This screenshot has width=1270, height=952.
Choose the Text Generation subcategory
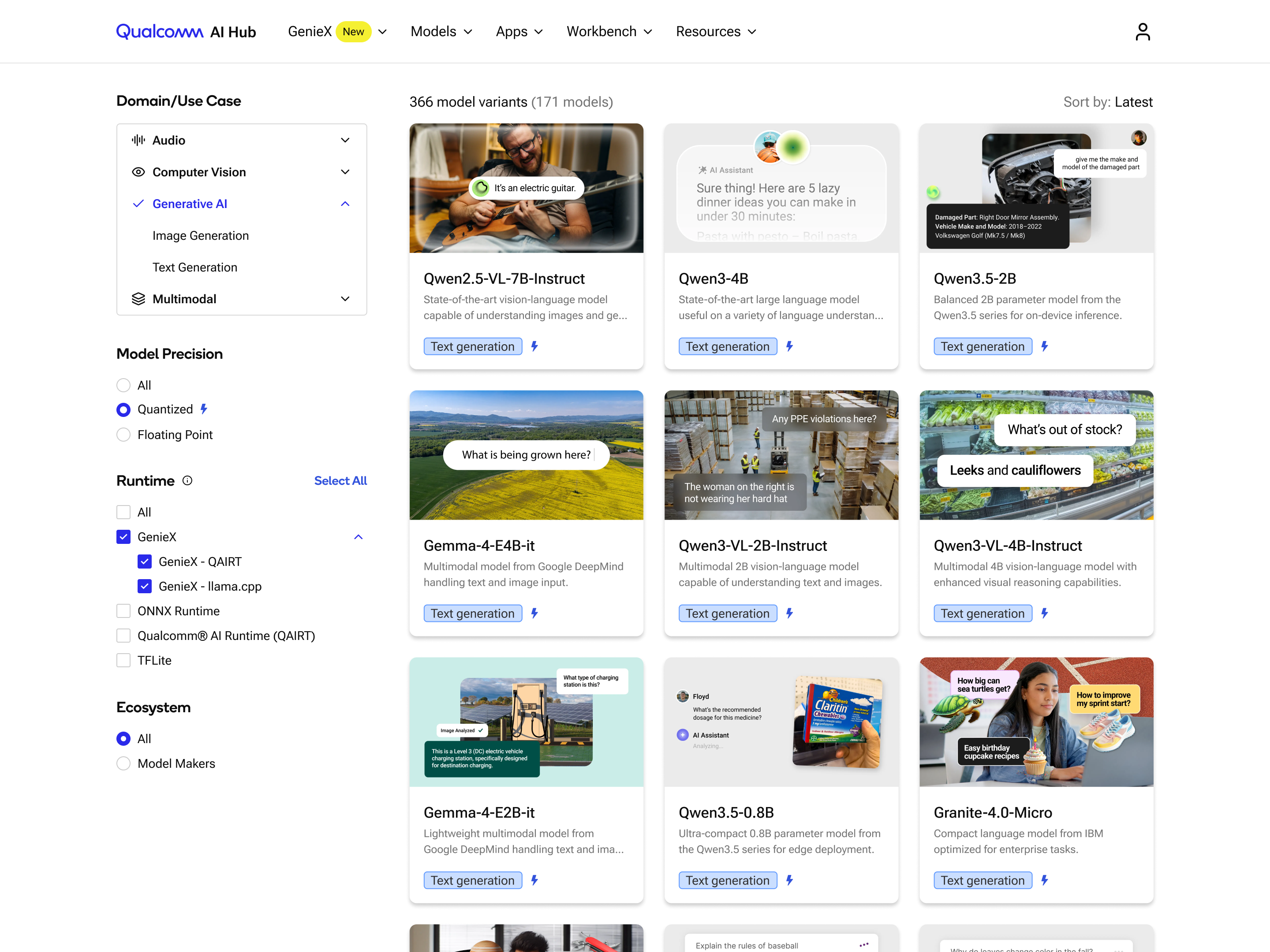click(194, 268)
